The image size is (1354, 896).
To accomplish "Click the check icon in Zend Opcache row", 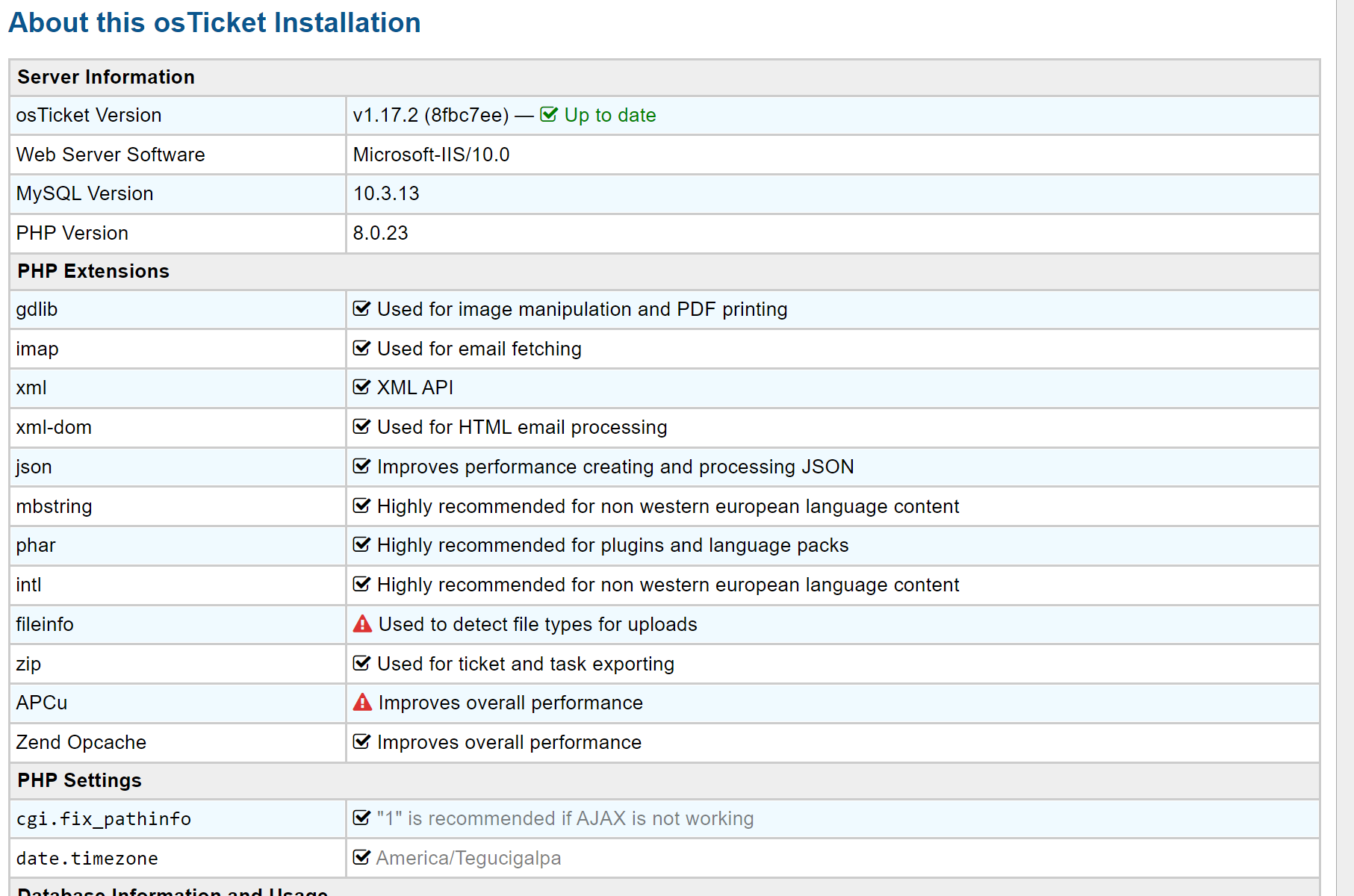I will [x=361, y=742].
